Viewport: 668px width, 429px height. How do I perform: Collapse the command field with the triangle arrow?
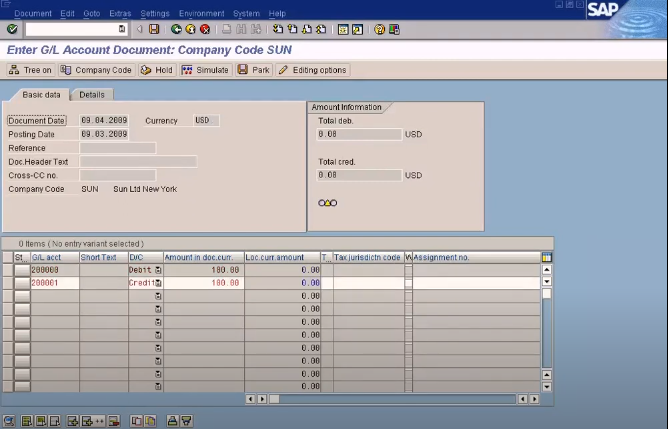click(139, 29)
